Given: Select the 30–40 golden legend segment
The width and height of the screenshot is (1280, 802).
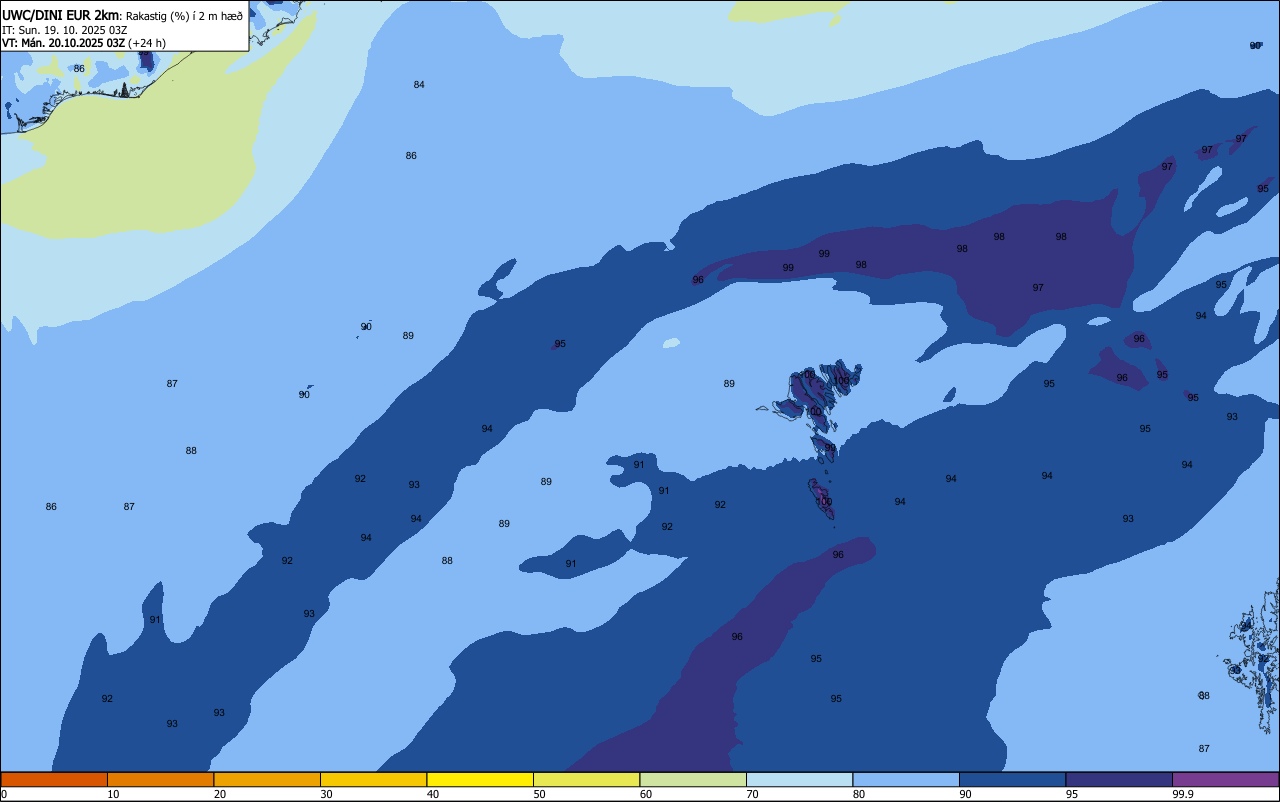Looking at the screenshot, I should [373, 779].
